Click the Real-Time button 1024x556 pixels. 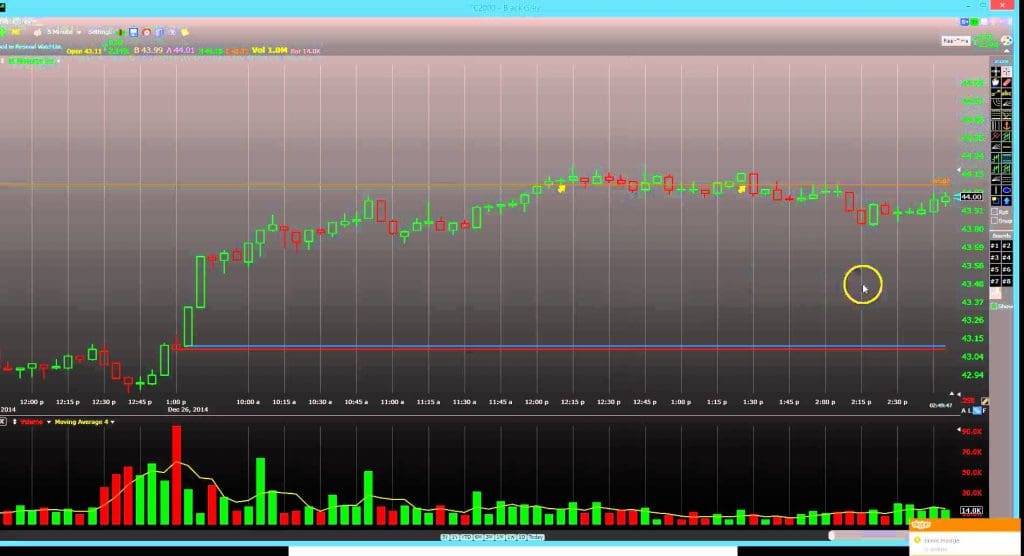tap(956, 41)
